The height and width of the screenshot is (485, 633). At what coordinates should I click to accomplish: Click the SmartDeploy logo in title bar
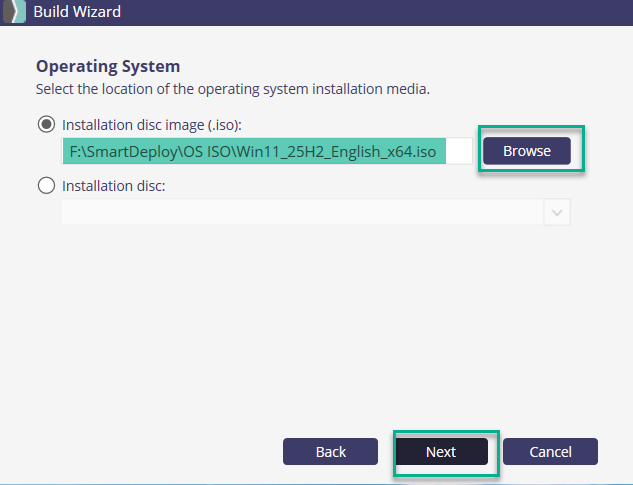click(12, 13)
